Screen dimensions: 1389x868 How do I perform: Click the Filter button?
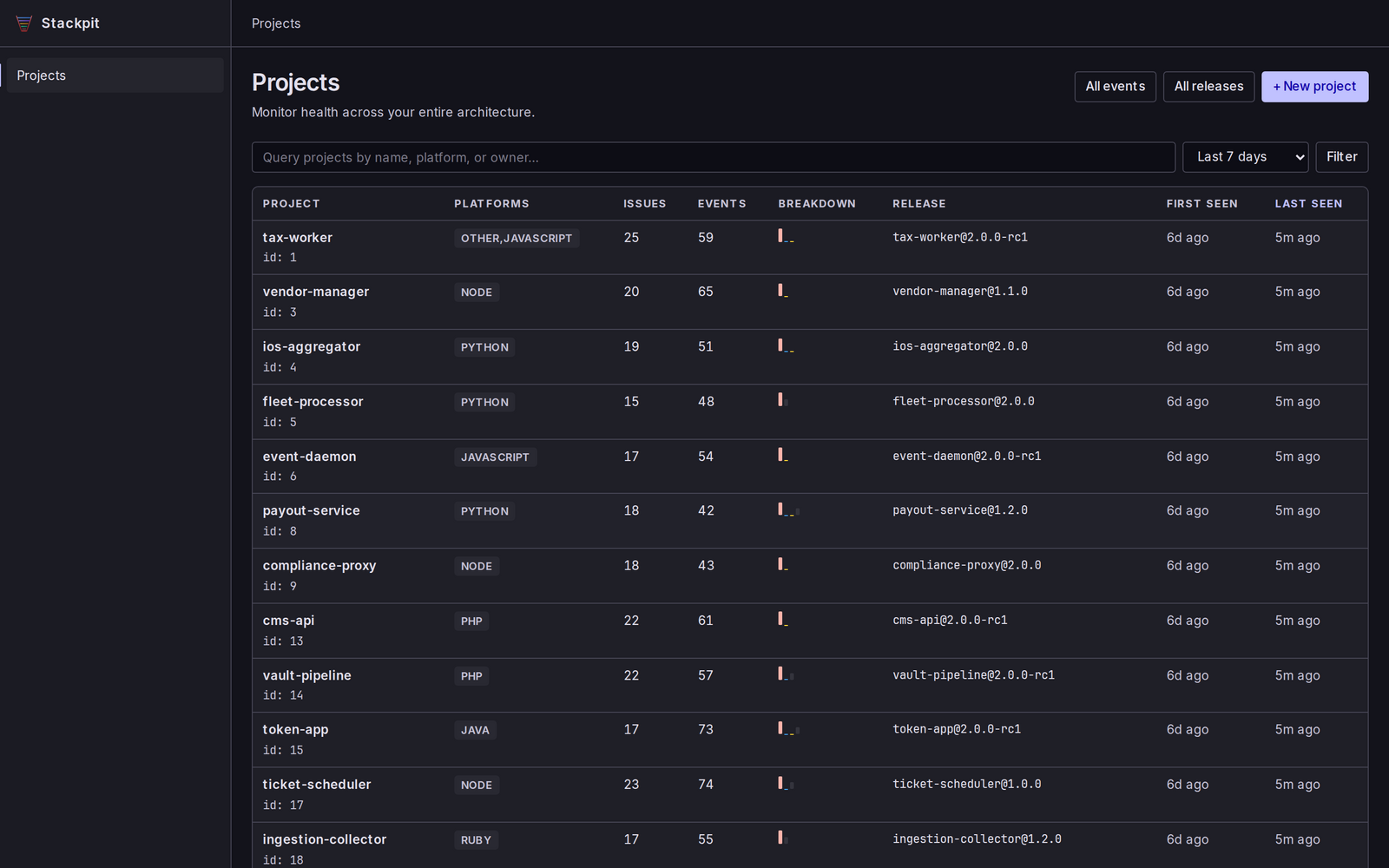[x=1341, y=157]
